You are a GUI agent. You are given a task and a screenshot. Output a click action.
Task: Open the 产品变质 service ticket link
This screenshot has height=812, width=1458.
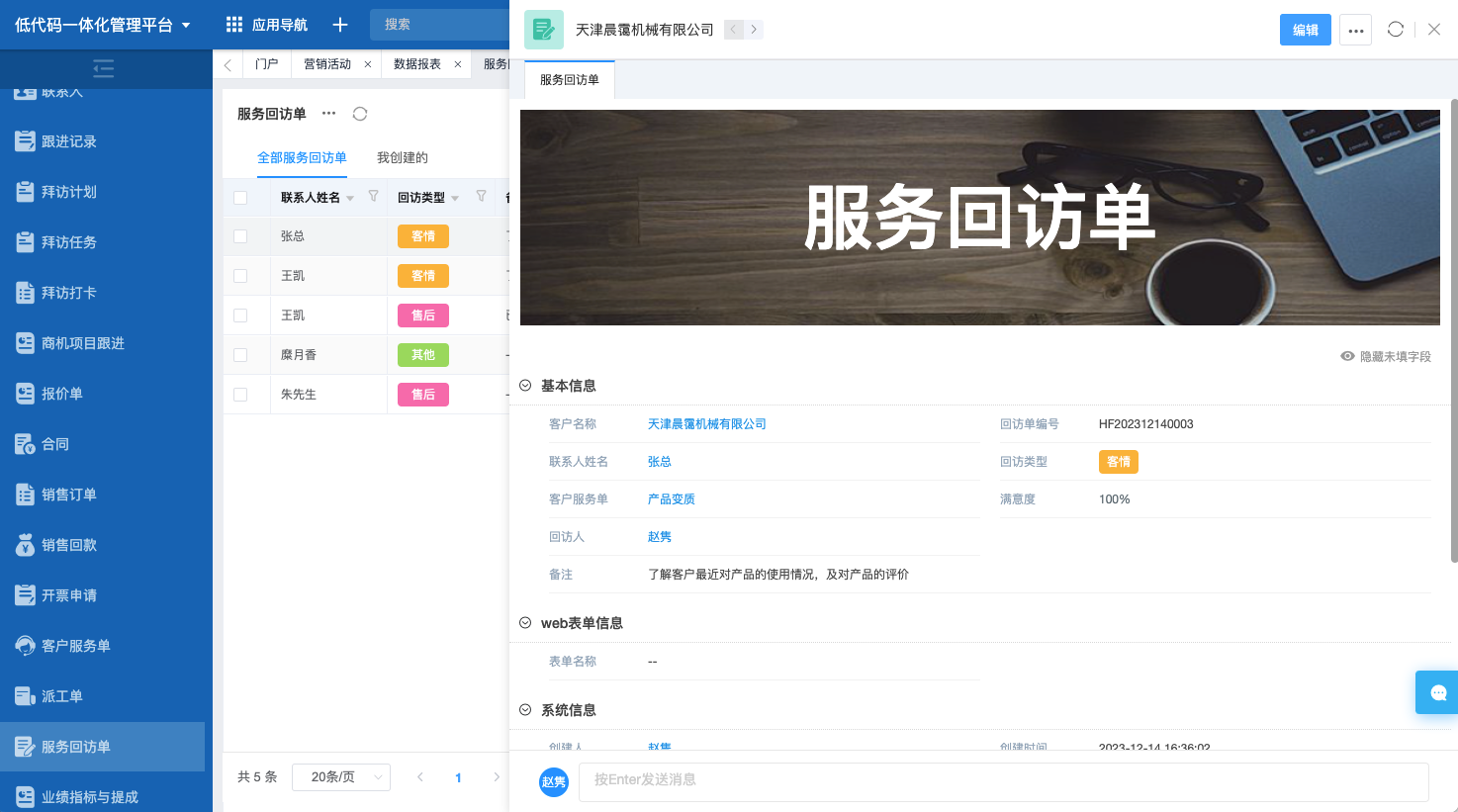(672, 498)
